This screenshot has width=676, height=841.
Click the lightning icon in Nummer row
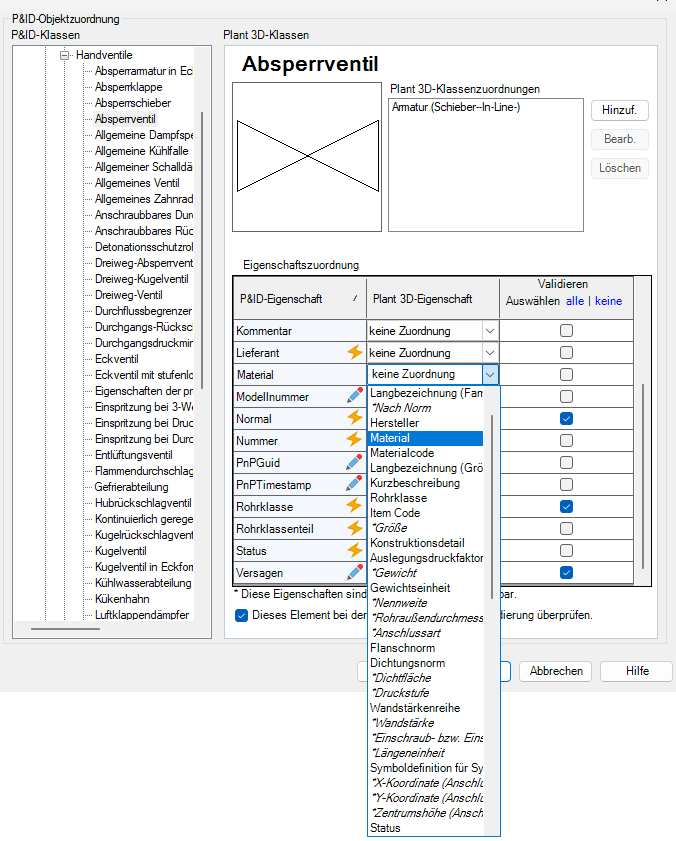pyautogui.click(x=355, y=440)
